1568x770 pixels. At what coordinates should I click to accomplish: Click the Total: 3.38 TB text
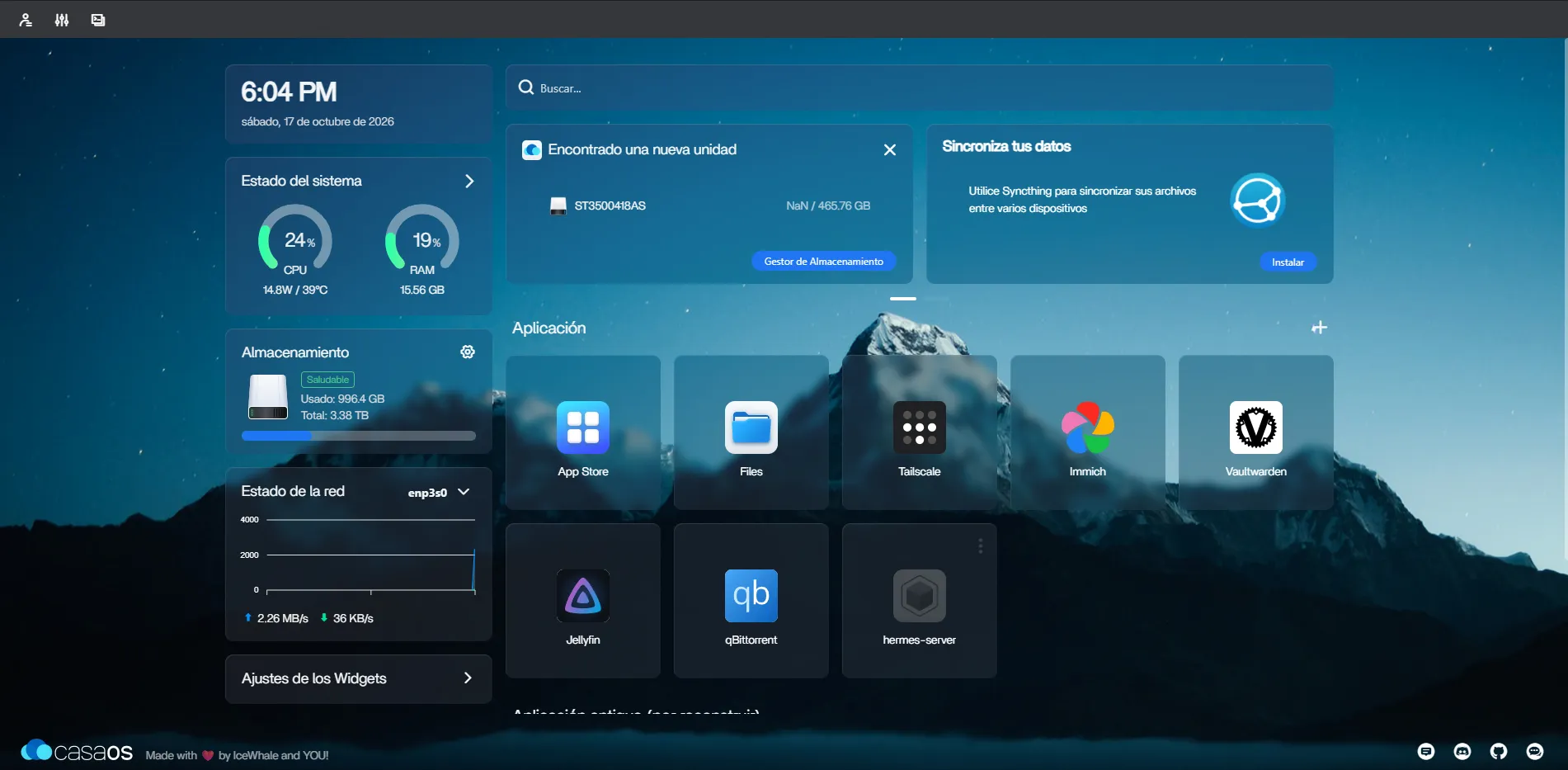coord(334,415)
